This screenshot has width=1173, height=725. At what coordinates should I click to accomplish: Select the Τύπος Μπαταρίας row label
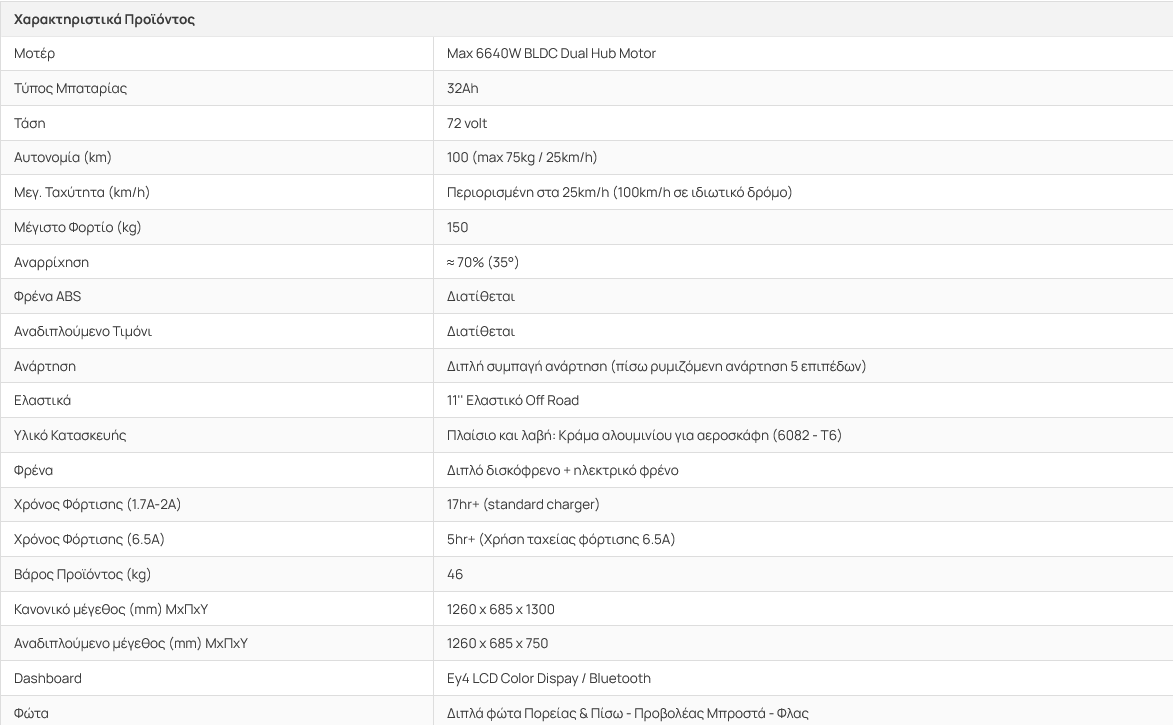[70, 88]
